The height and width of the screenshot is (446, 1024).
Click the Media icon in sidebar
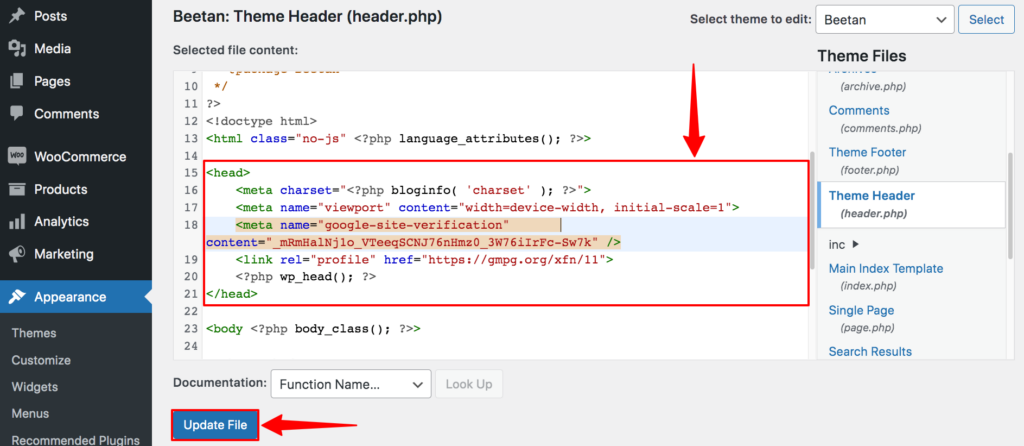17,48
